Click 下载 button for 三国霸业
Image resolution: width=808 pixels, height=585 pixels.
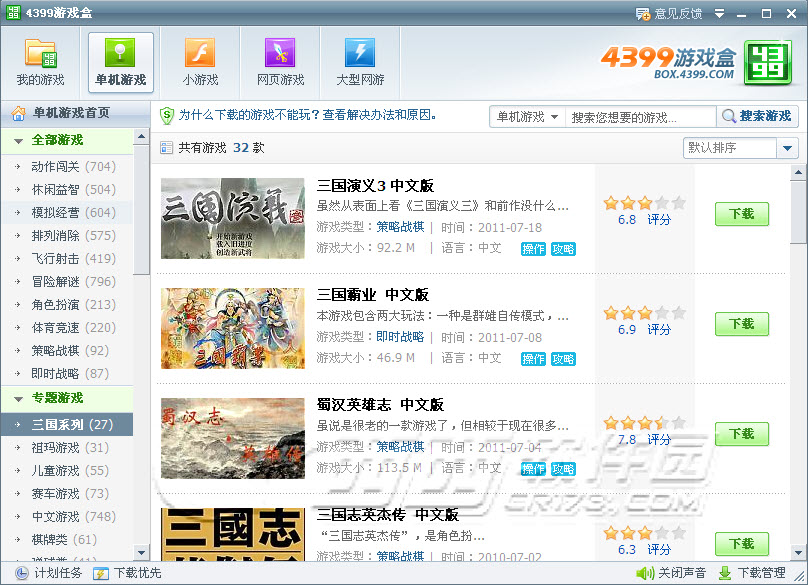(x=742, y=324)
